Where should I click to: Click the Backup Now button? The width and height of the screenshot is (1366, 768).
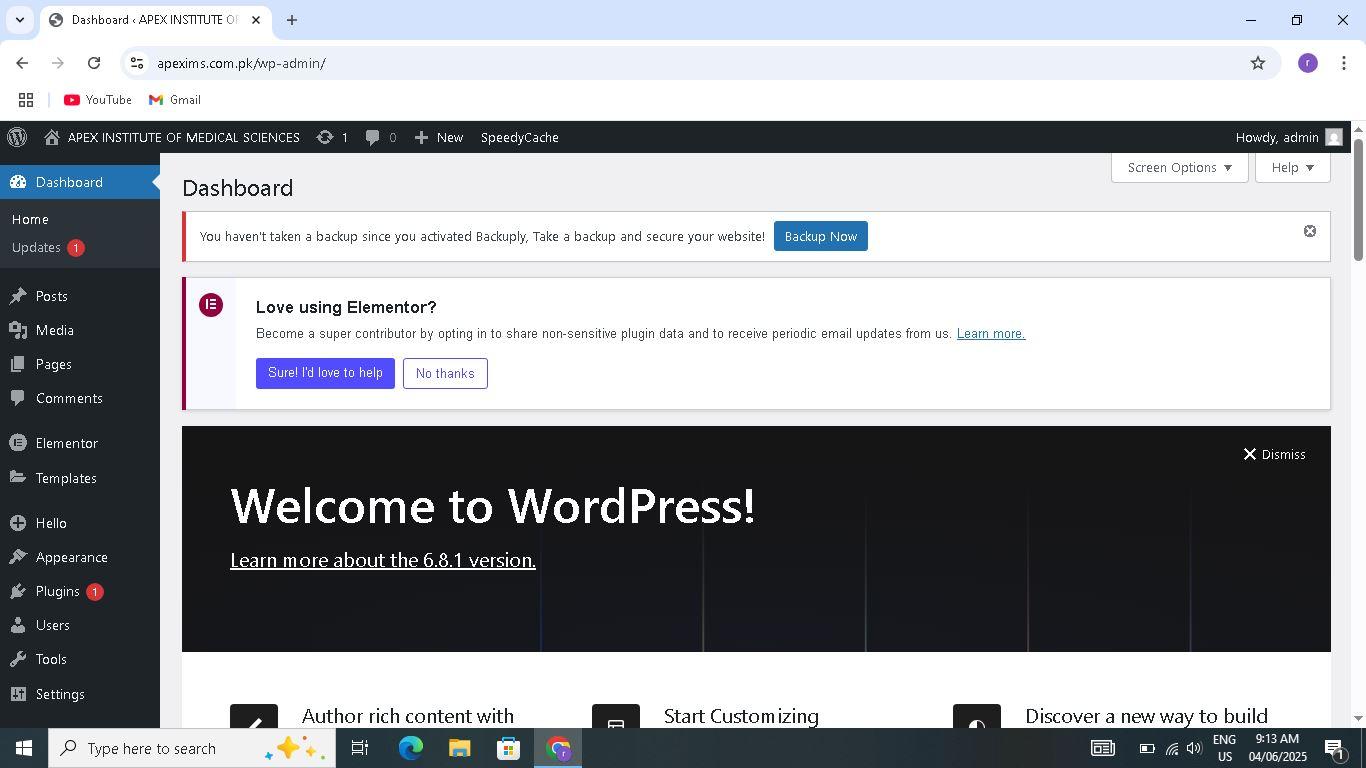pyautogui.click(x=820, y=236)
